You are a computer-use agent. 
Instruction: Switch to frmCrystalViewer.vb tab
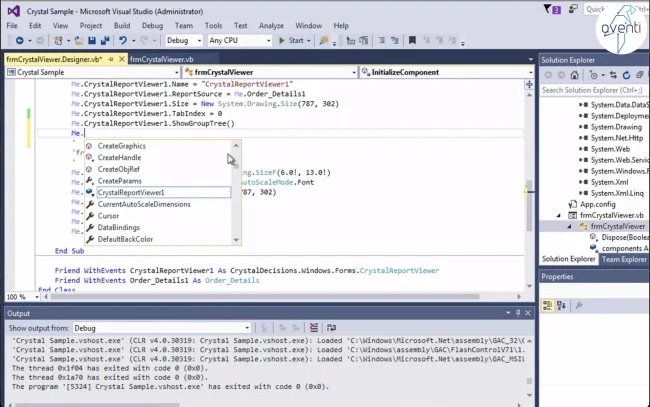162,59
